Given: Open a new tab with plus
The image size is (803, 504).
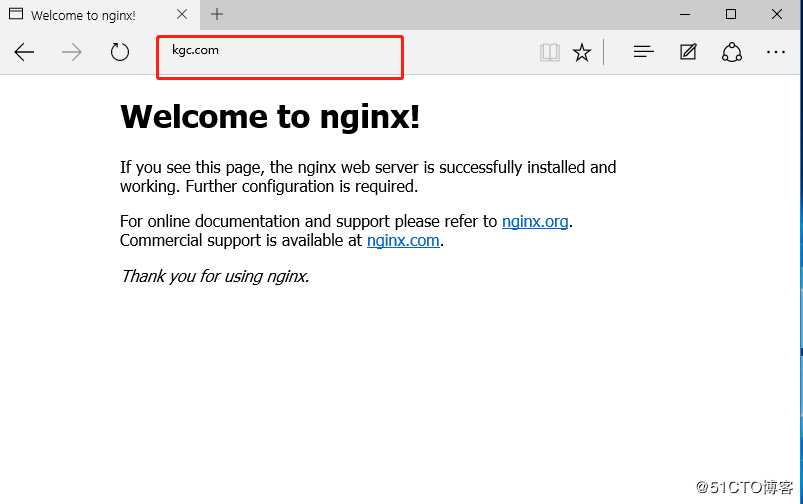Looking at the screenshot, I should (x=217, y=14).
